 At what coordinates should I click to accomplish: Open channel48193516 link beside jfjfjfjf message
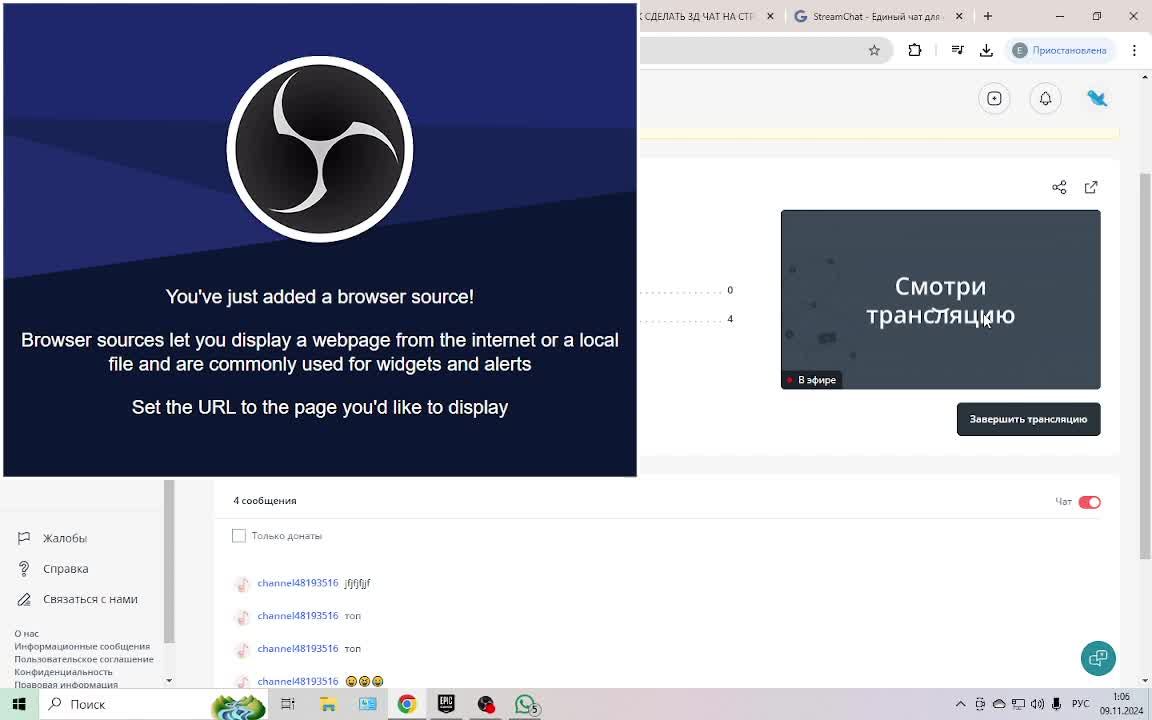click(x=298, y=583)
